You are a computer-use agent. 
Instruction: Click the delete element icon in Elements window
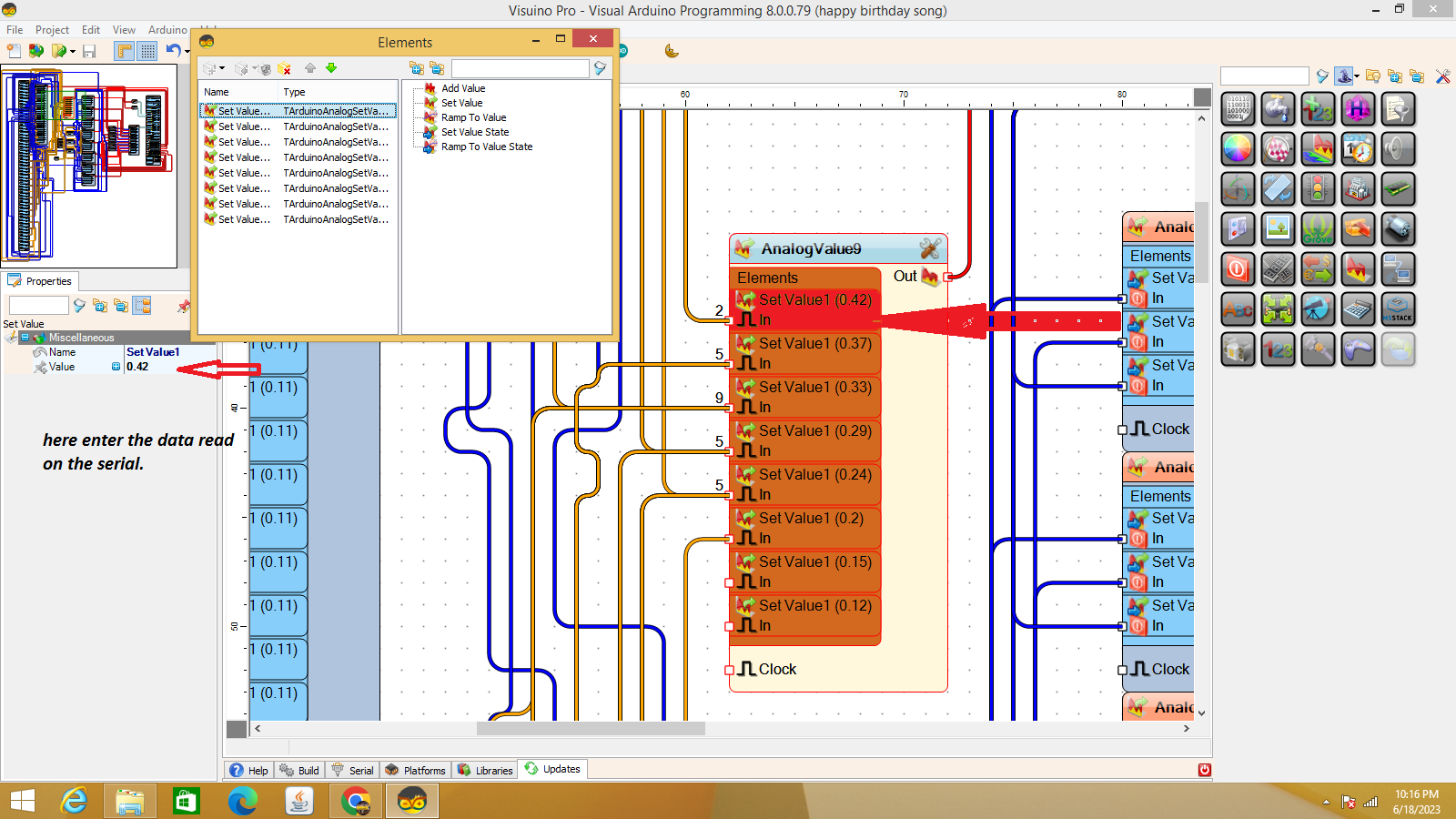point(284,68)
